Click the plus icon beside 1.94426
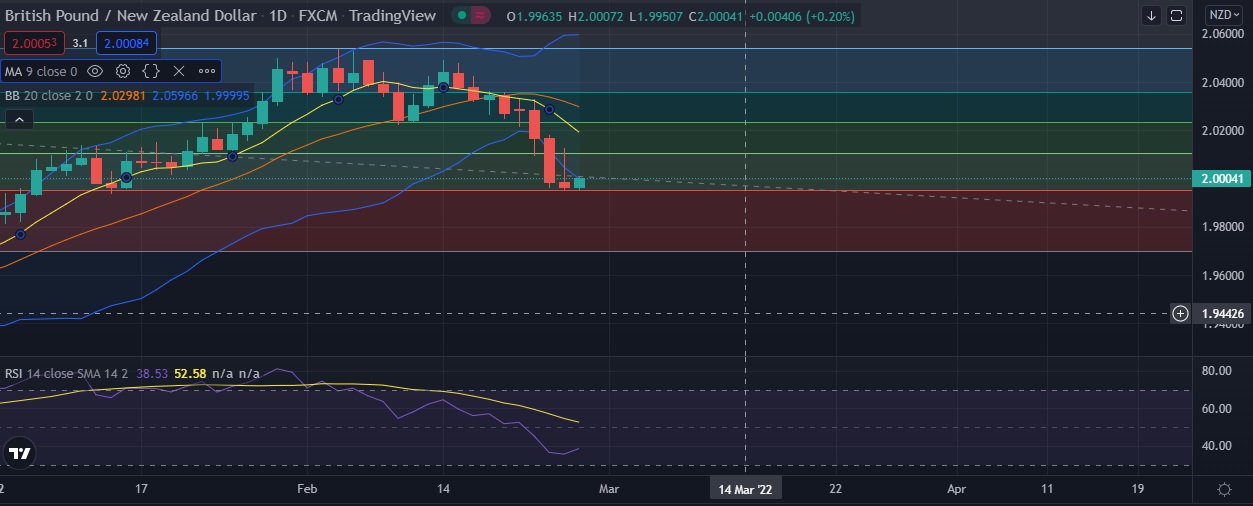1253x506 pixels. click(1181, 313)
